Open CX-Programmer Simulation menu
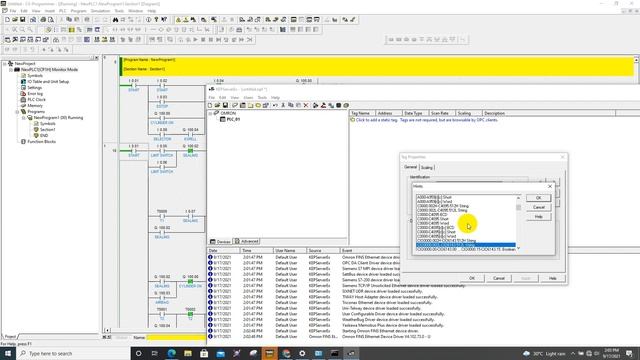 (100, 11)
